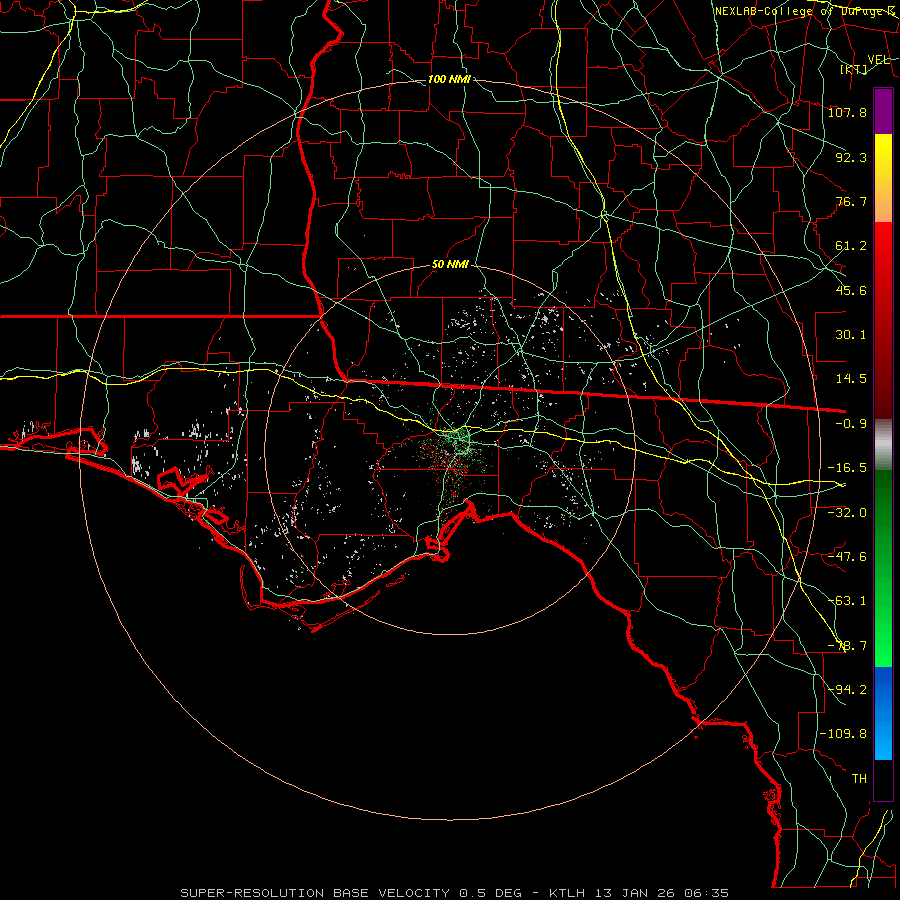Viewport: 900px width, 900px height.
Task: Click the -16.5 velocity scale value
Action: click(847, 468)
